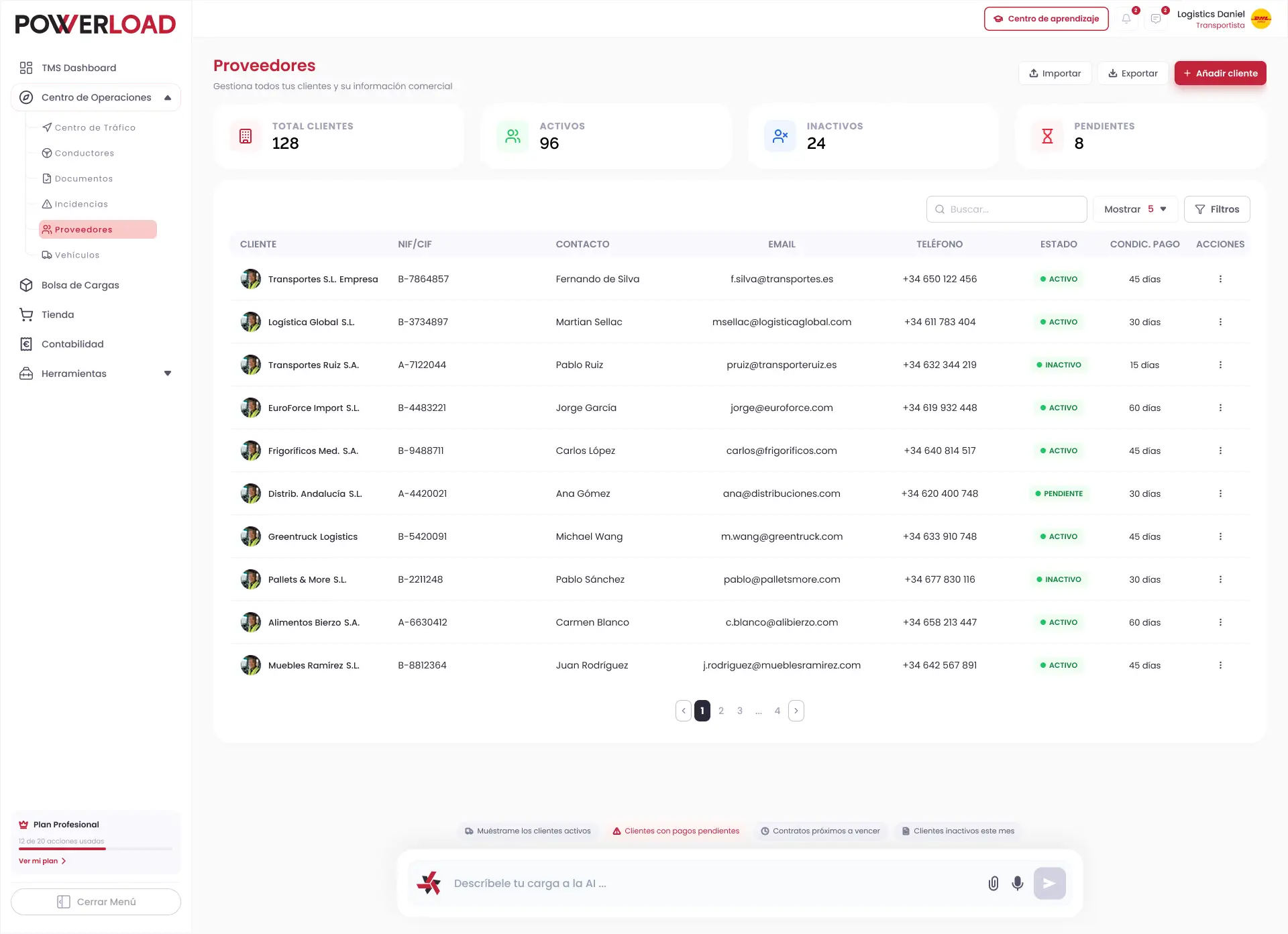The width and height of the screenshot is (1288, 934).
Task: Click the send message arrow button
Action: (1050, 884)
